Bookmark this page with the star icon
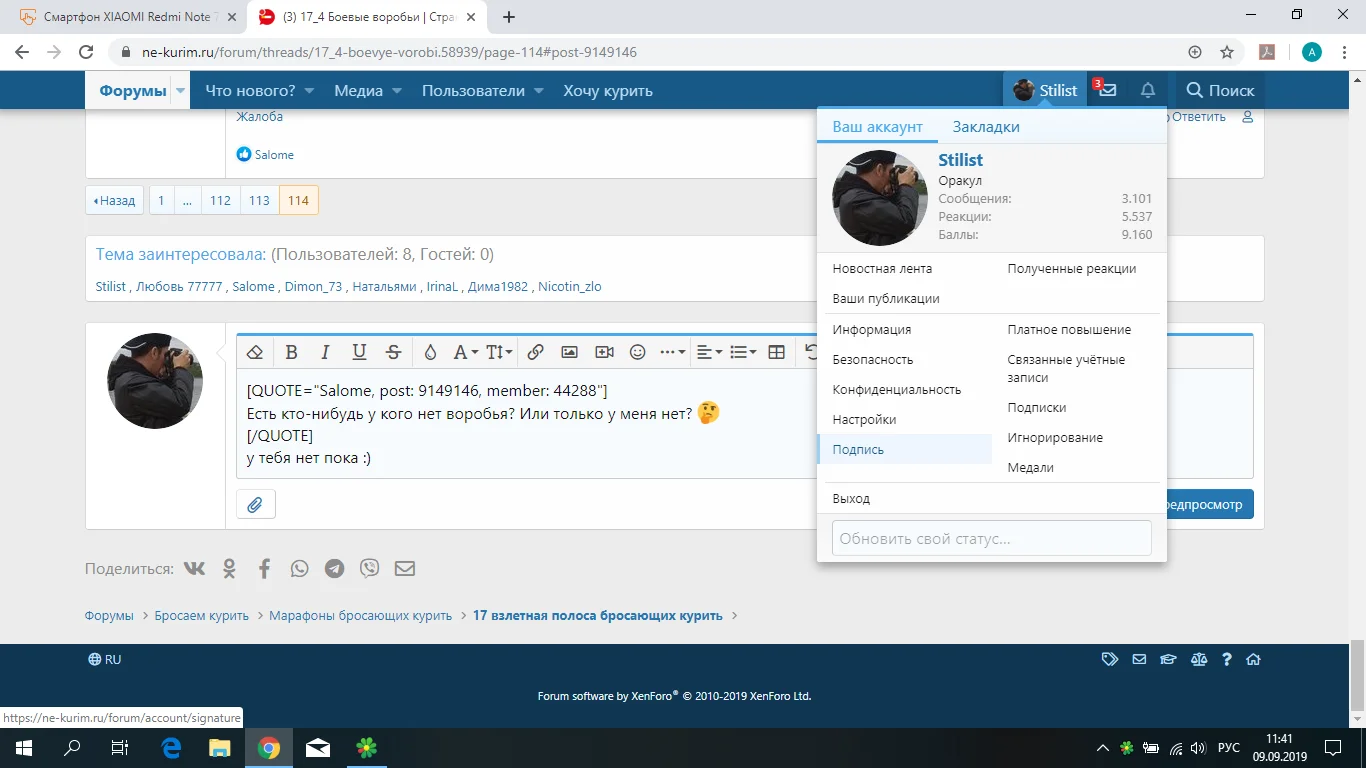Image resolution: width=1366 pixels, height=768 pixels. point(1227,52)
